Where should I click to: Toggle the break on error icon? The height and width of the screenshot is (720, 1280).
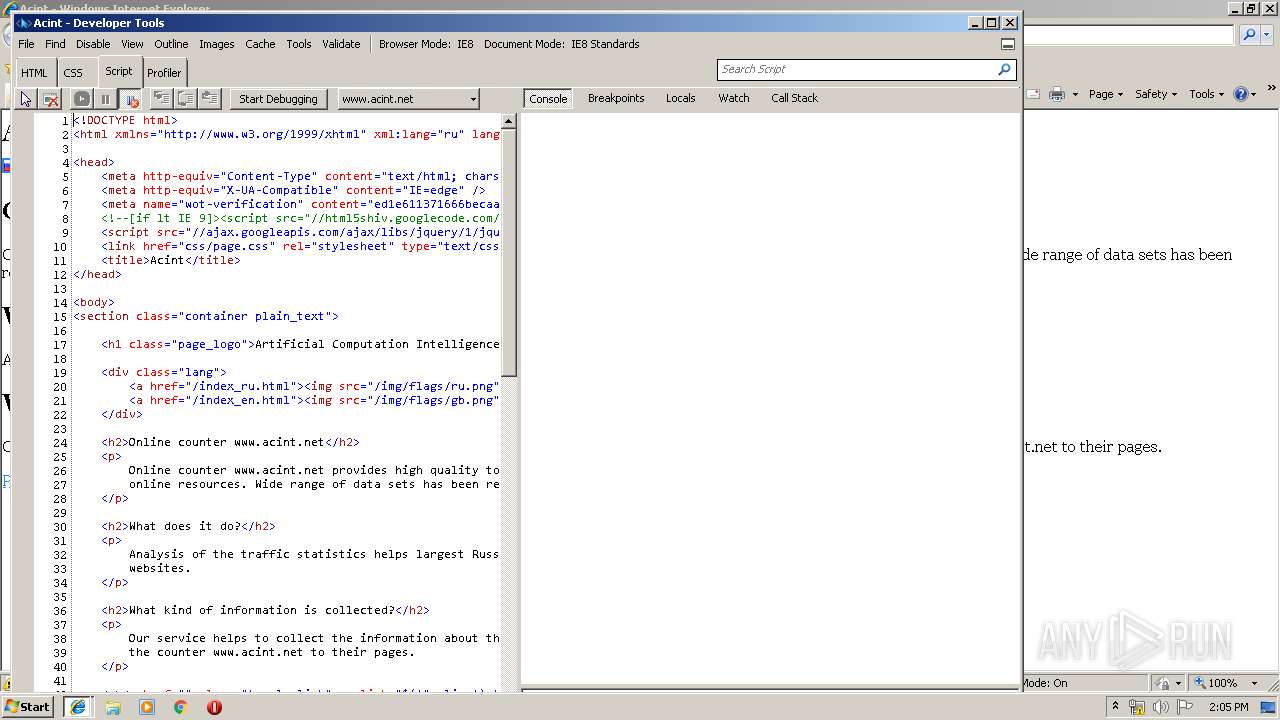(x=130, y=99)
